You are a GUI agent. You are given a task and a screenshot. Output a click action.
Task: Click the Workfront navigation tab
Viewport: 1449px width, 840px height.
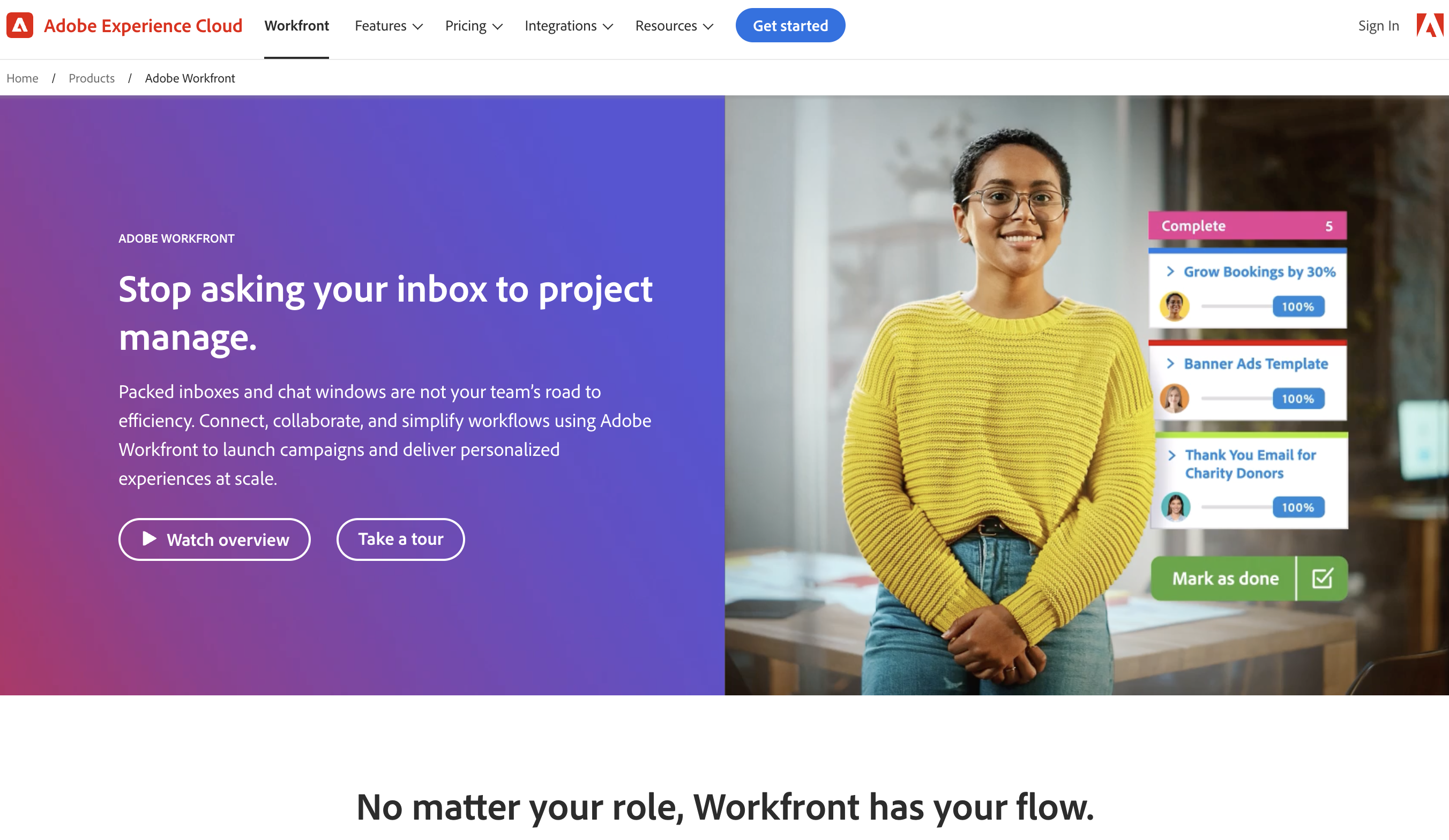(296, 25)
